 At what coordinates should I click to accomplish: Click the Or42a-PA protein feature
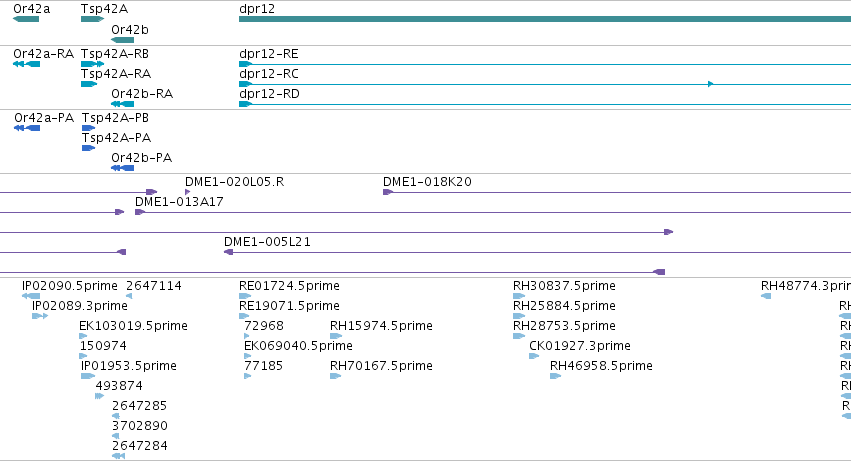tap(27, 128)
